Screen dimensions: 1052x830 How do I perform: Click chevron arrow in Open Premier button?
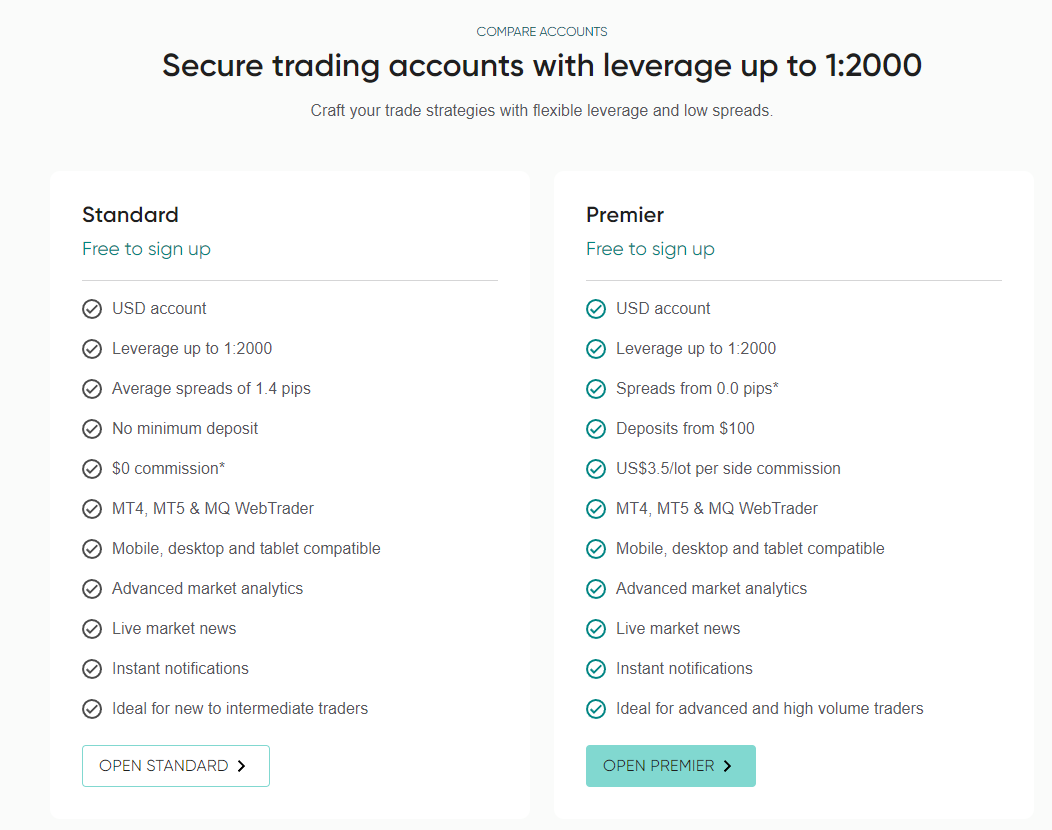pyautogui.click(x=727, y=766)
